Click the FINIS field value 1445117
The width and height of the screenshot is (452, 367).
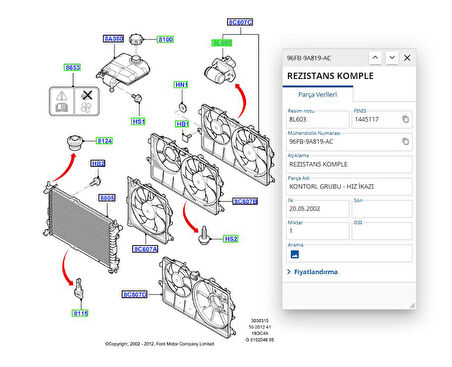tap(367, 119)
